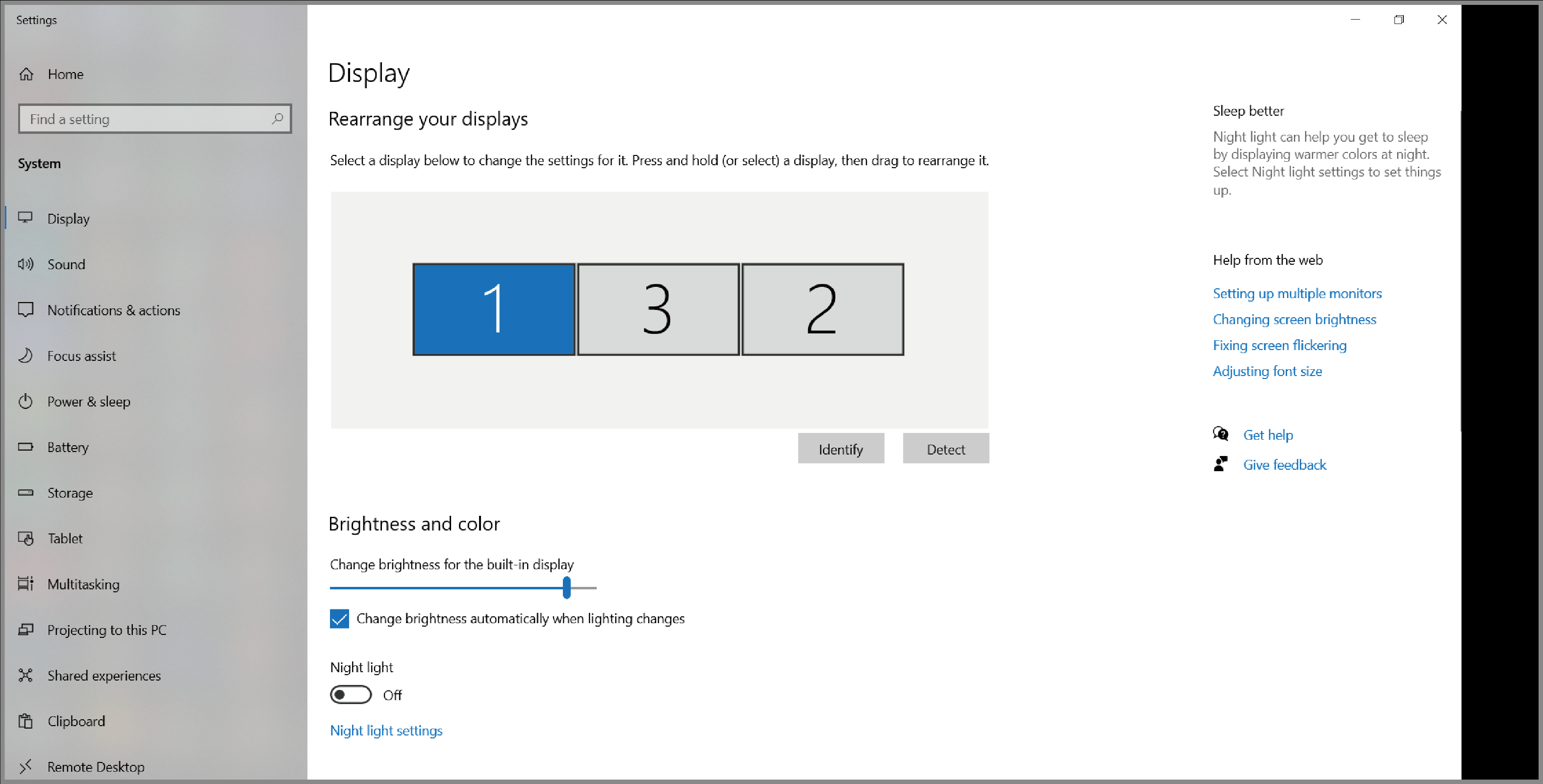The height and width of the screenshot is (784, 1543).
Task: Click the Focus assist moon icon
Action: point(26,356)
